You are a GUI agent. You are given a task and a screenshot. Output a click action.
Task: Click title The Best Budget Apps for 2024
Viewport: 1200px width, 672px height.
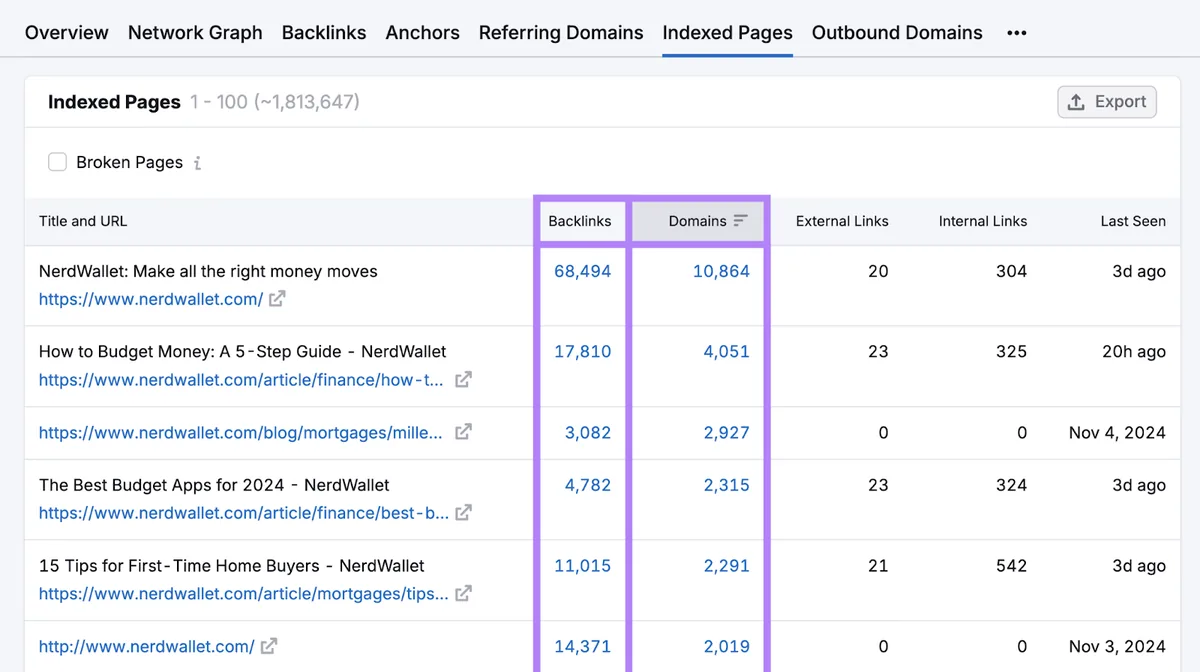pos(214,485)
